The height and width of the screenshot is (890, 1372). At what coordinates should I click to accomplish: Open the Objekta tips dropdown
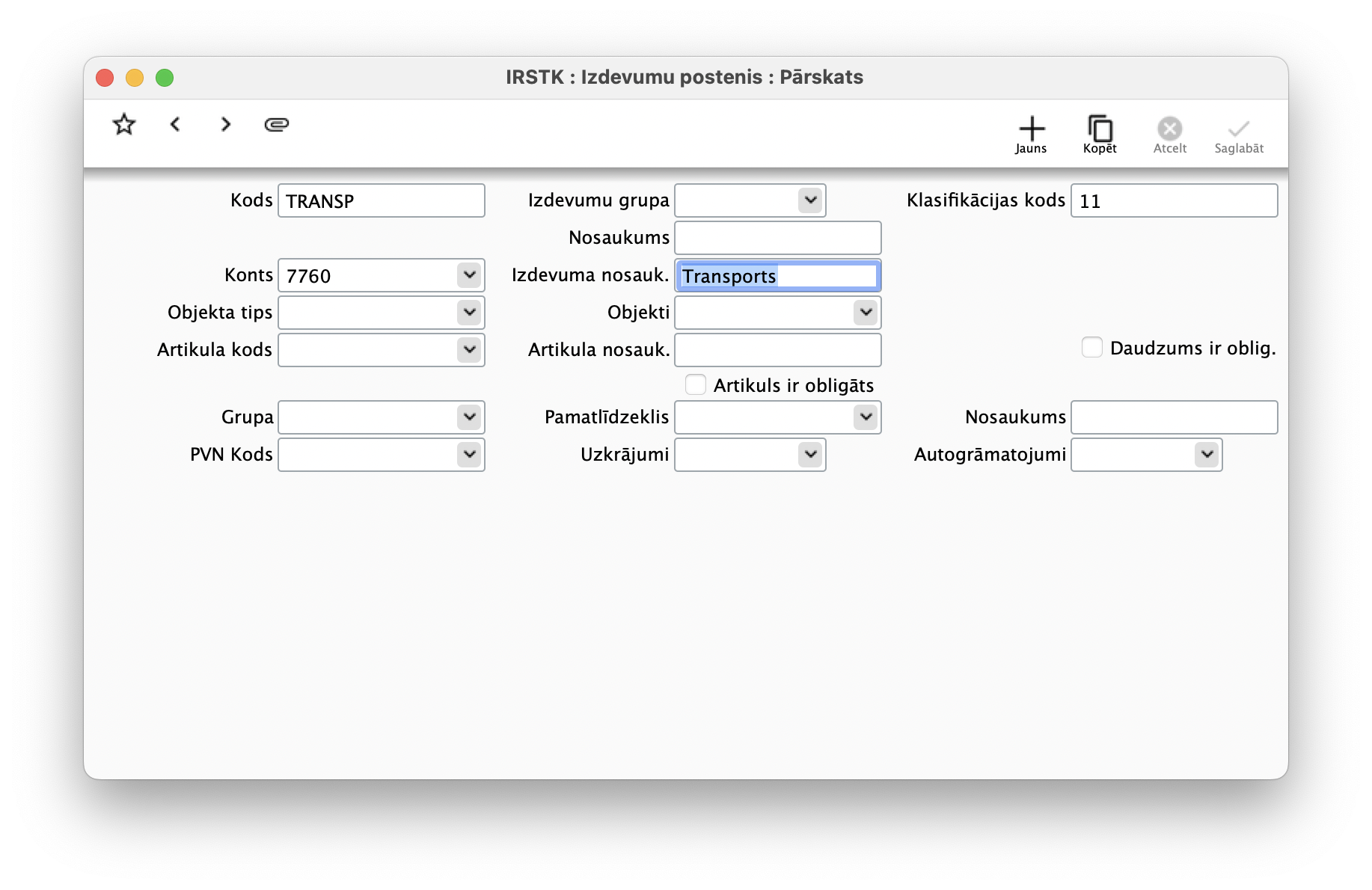pos(469,313)
